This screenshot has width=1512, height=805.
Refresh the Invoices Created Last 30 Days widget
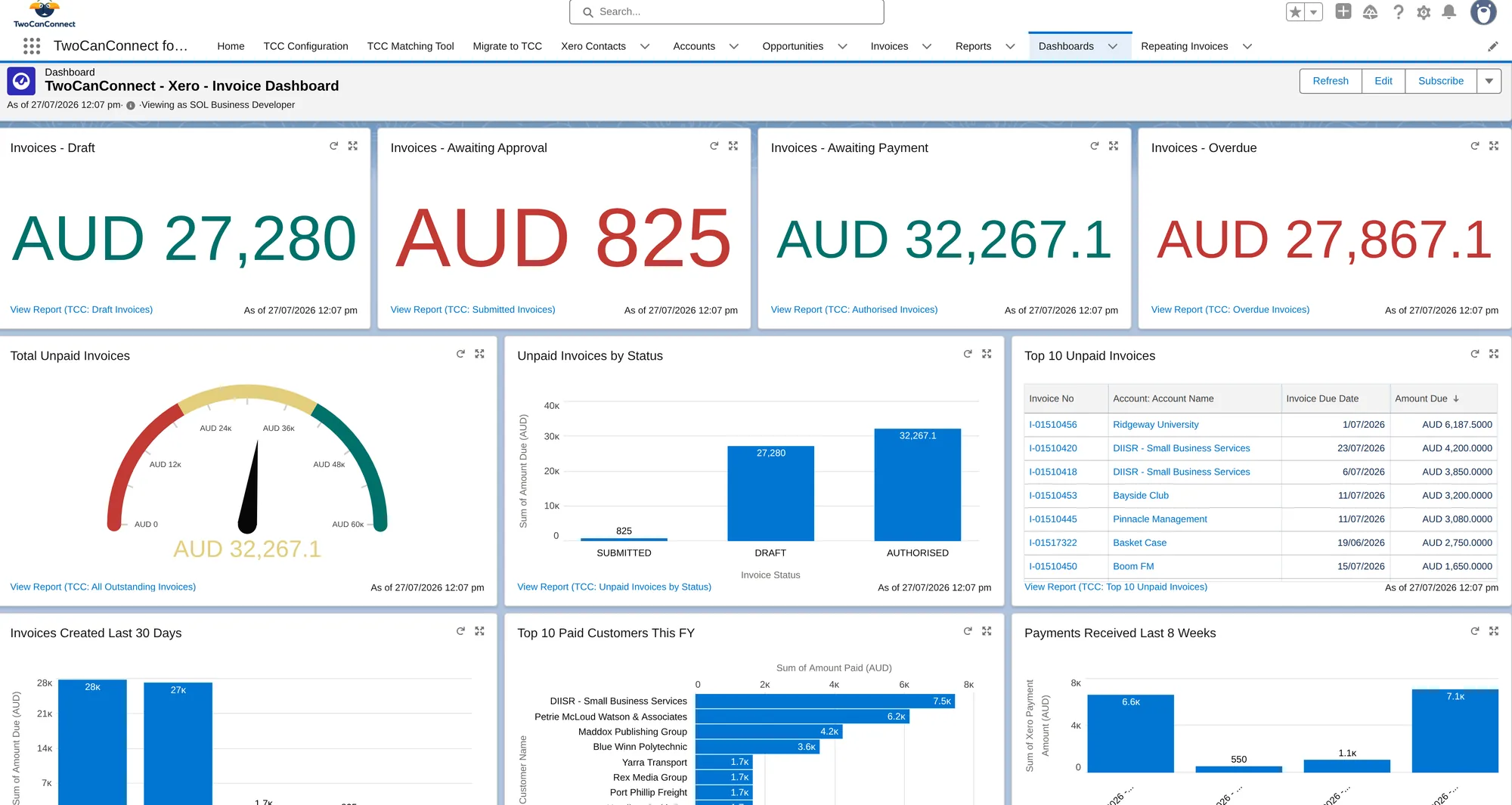pos(460,631)
